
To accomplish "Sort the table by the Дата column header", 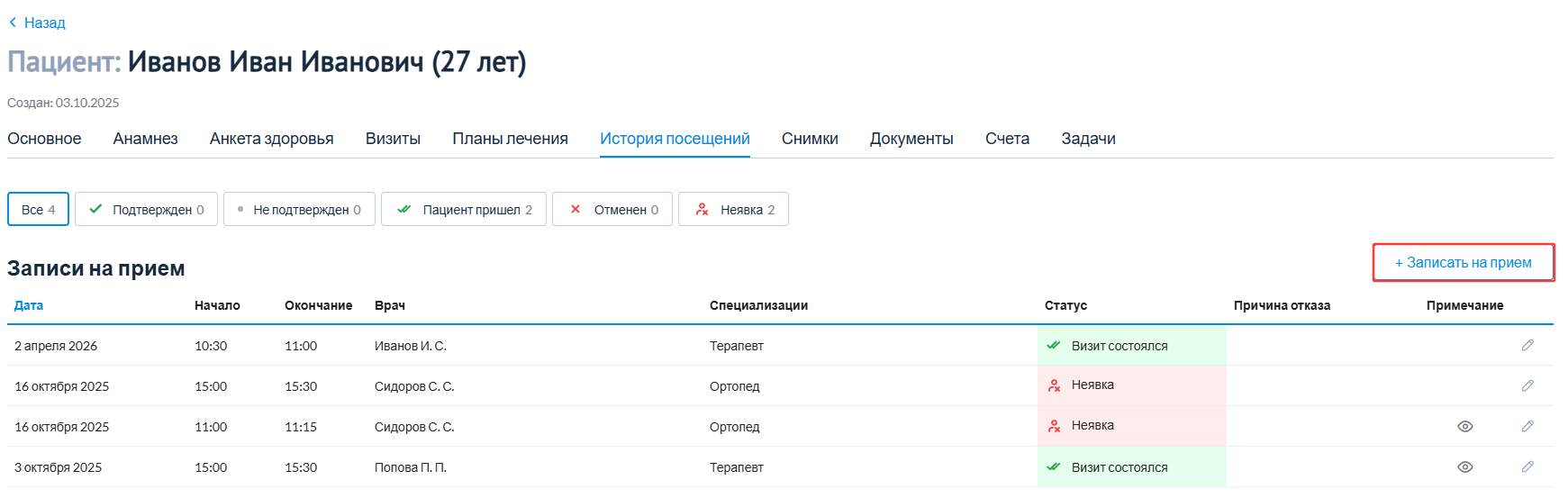I will point(29,305).
